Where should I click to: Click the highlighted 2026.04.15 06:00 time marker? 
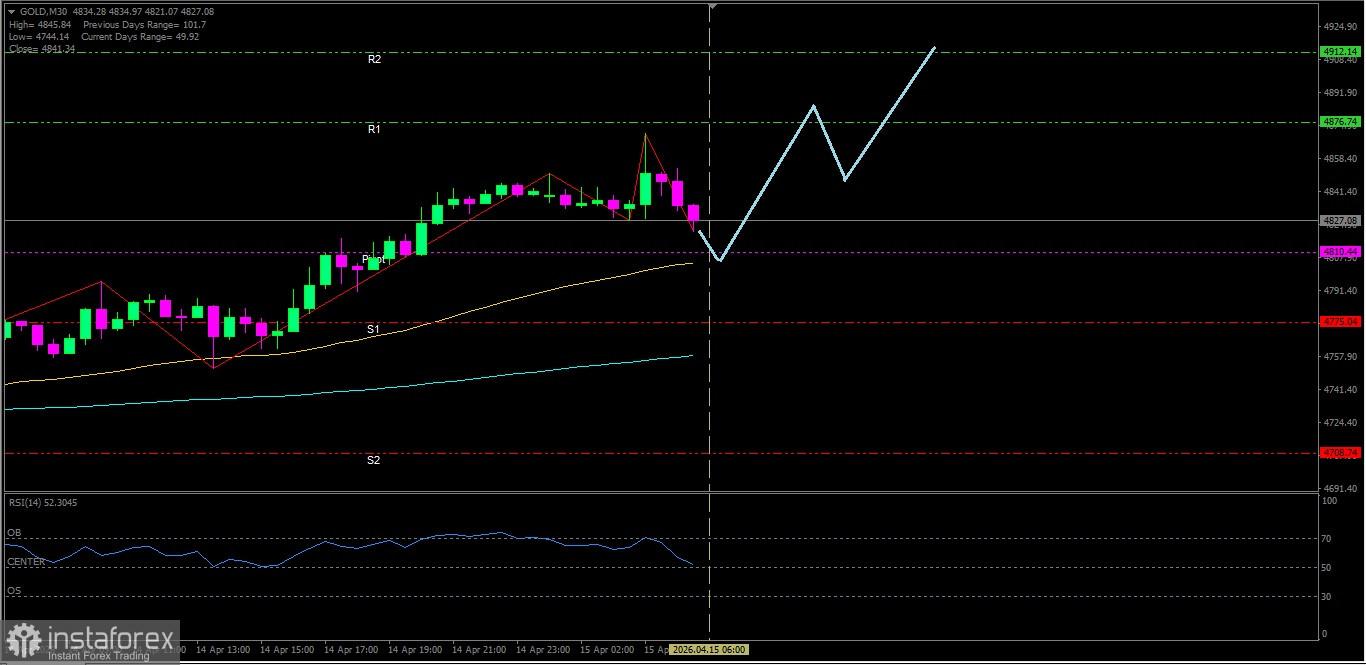coord(709,649)
